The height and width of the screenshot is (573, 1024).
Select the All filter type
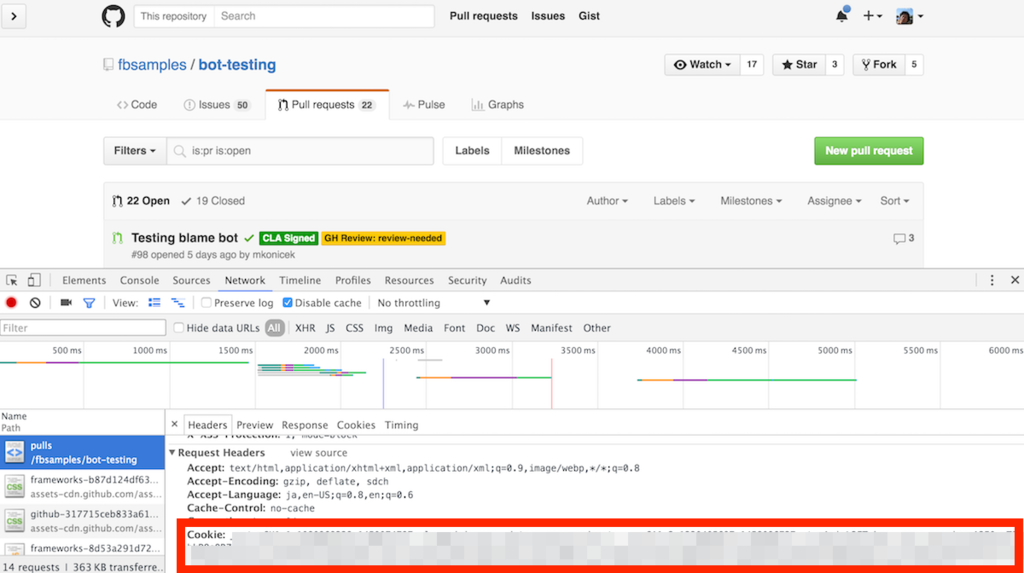point(274,328)
